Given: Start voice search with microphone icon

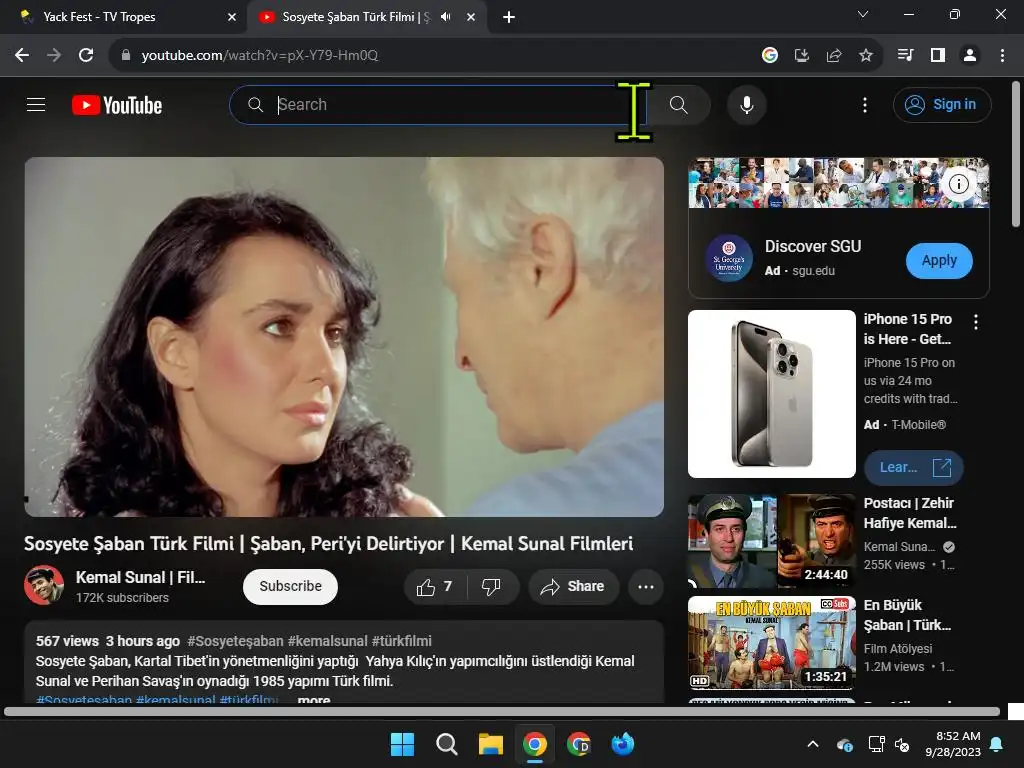Looking at the screenshot, I should 746,104.
